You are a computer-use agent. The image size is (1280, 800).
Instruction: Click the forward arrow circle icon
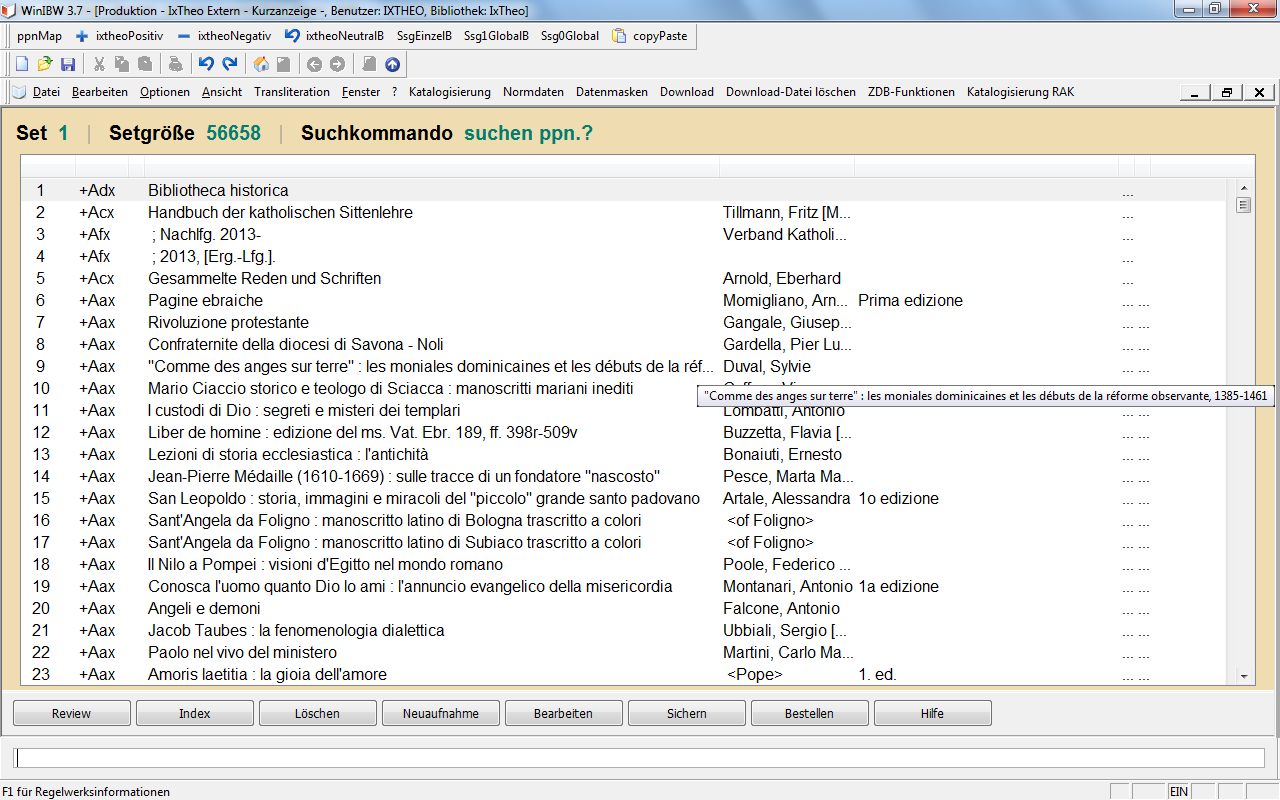point(337,64)
